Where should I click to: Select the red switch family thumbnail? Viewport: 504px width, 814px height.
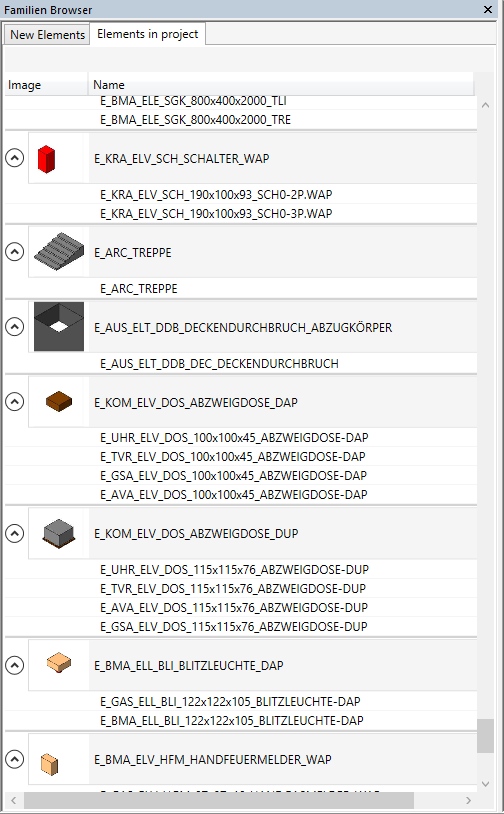[x=46, y=159]
